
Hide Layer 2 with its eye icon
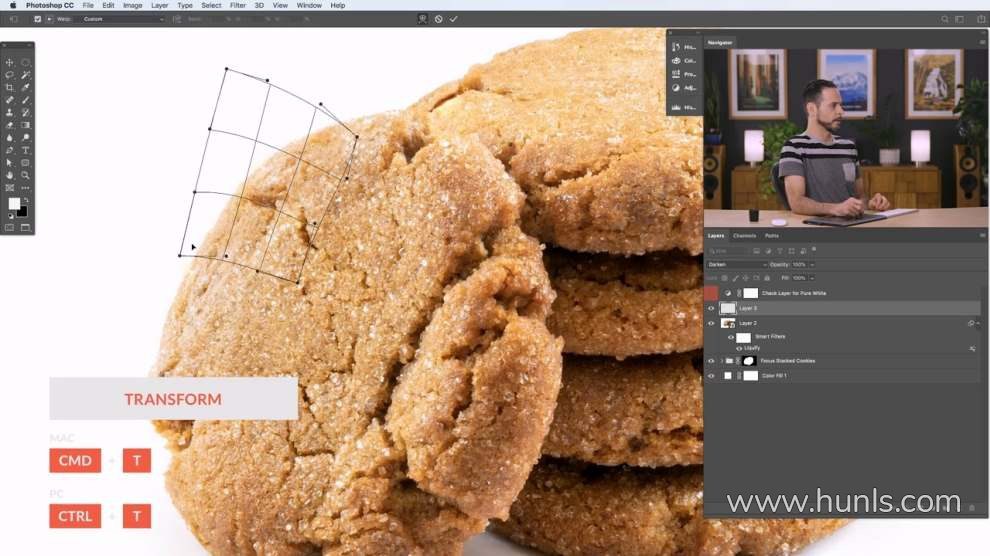click(x=711, y=323)
